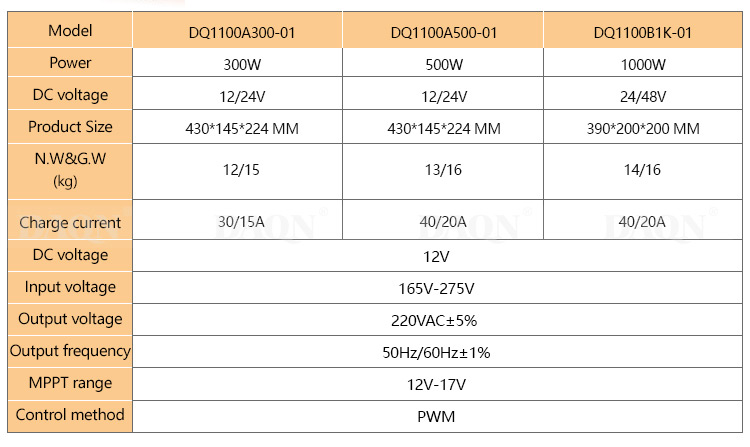Select the DQ1100B1K-01 column header
This screenshot has height=447, width=750.
pyautogui.click(x=643, y=30)
